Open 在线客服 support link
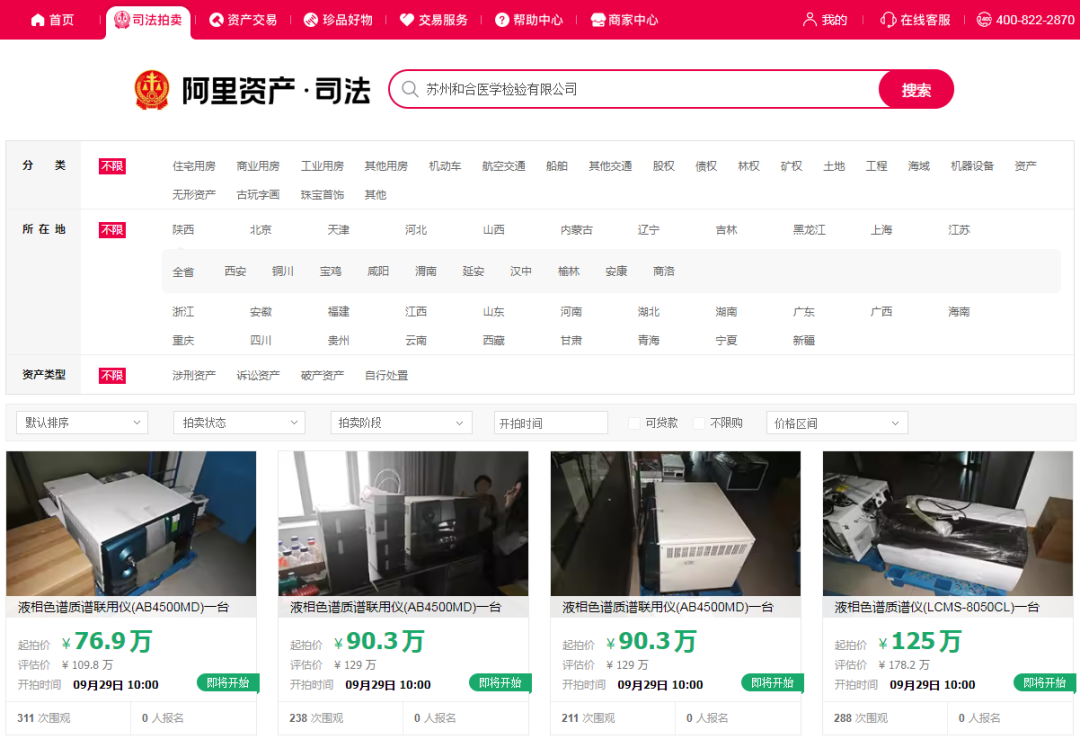The height and width of the screenshot is (739, 1080). click(x=915, y=20)
